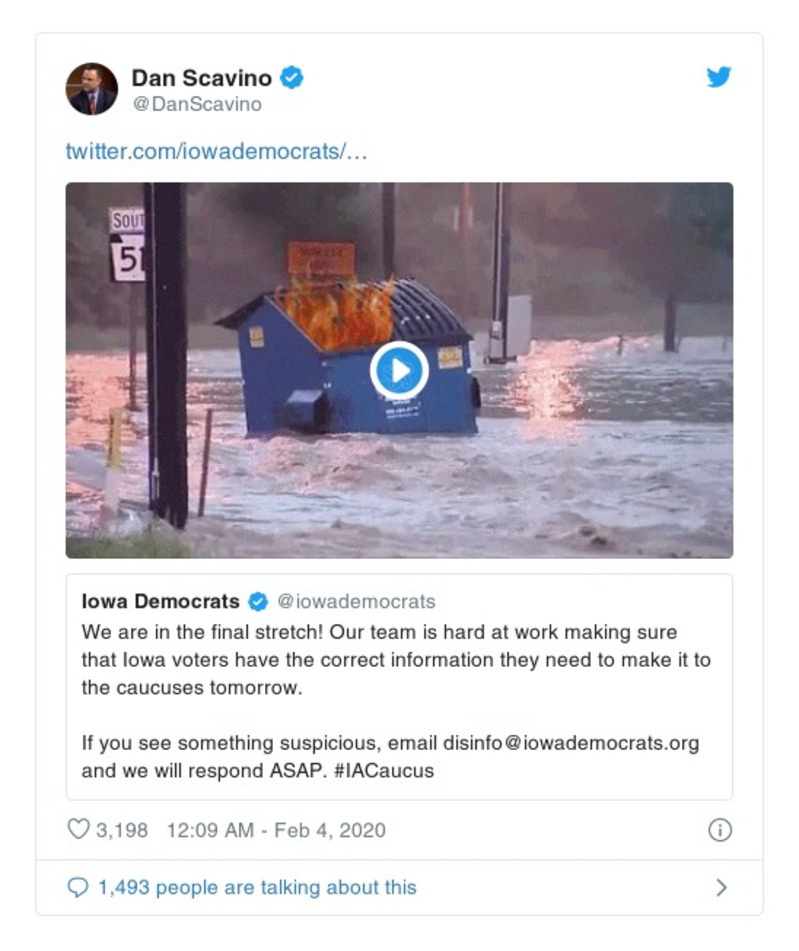This screenshot has height=951, width=799.
Task: Click the disinfo@iowademocrats.org email address
Action: tap(571, 744)
